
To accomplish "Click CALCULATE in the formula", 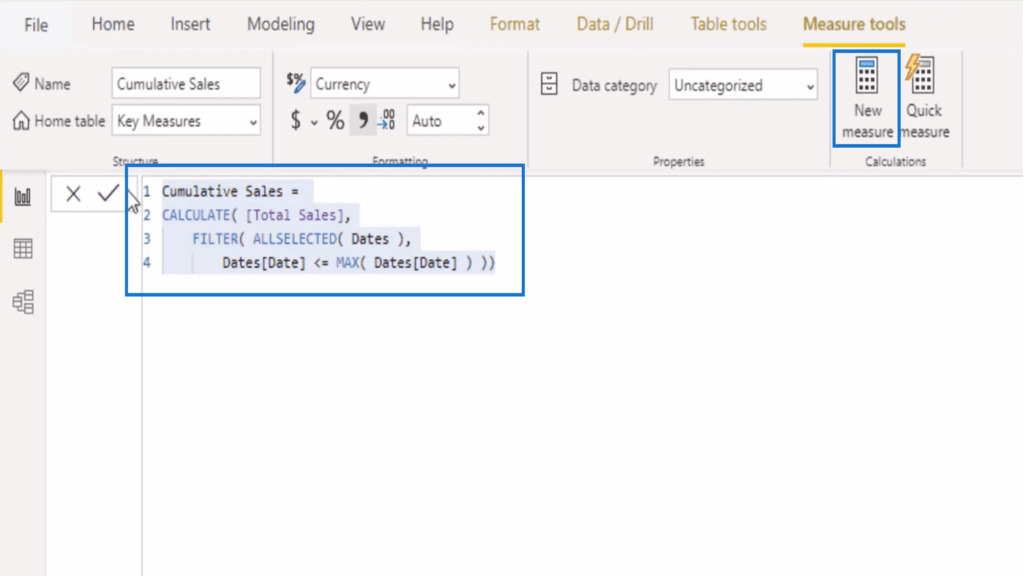I will pos(196,215).
